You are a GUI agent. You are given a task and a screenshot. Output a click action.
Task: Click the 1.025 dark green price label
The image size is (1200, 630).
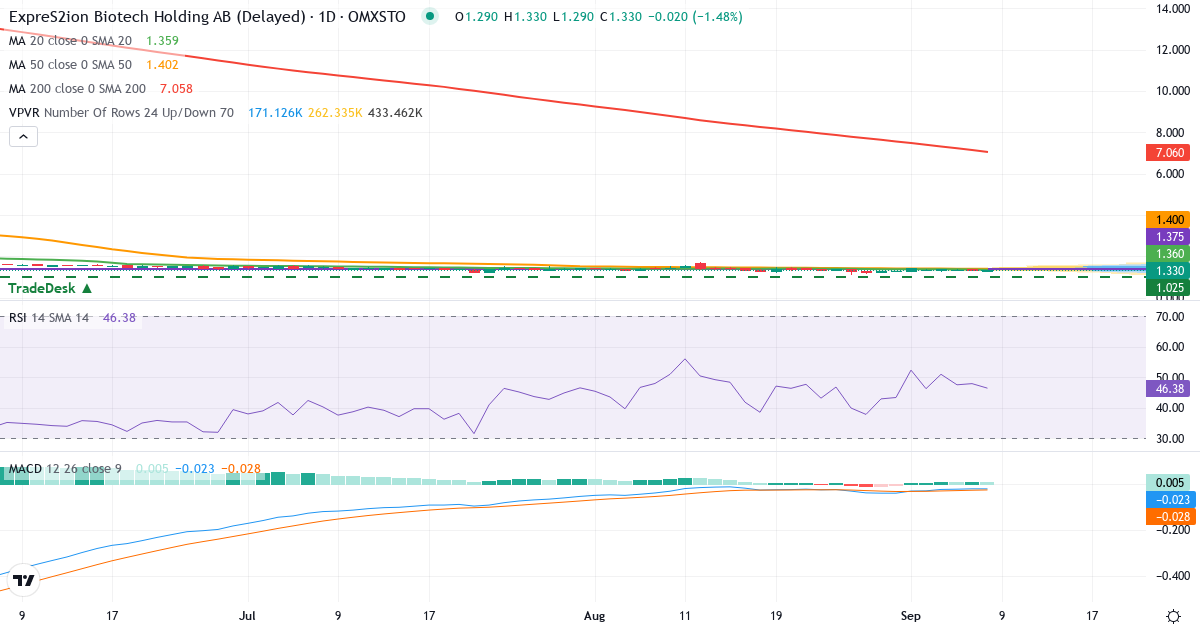pyautogui.click(x=1169, y=288)
